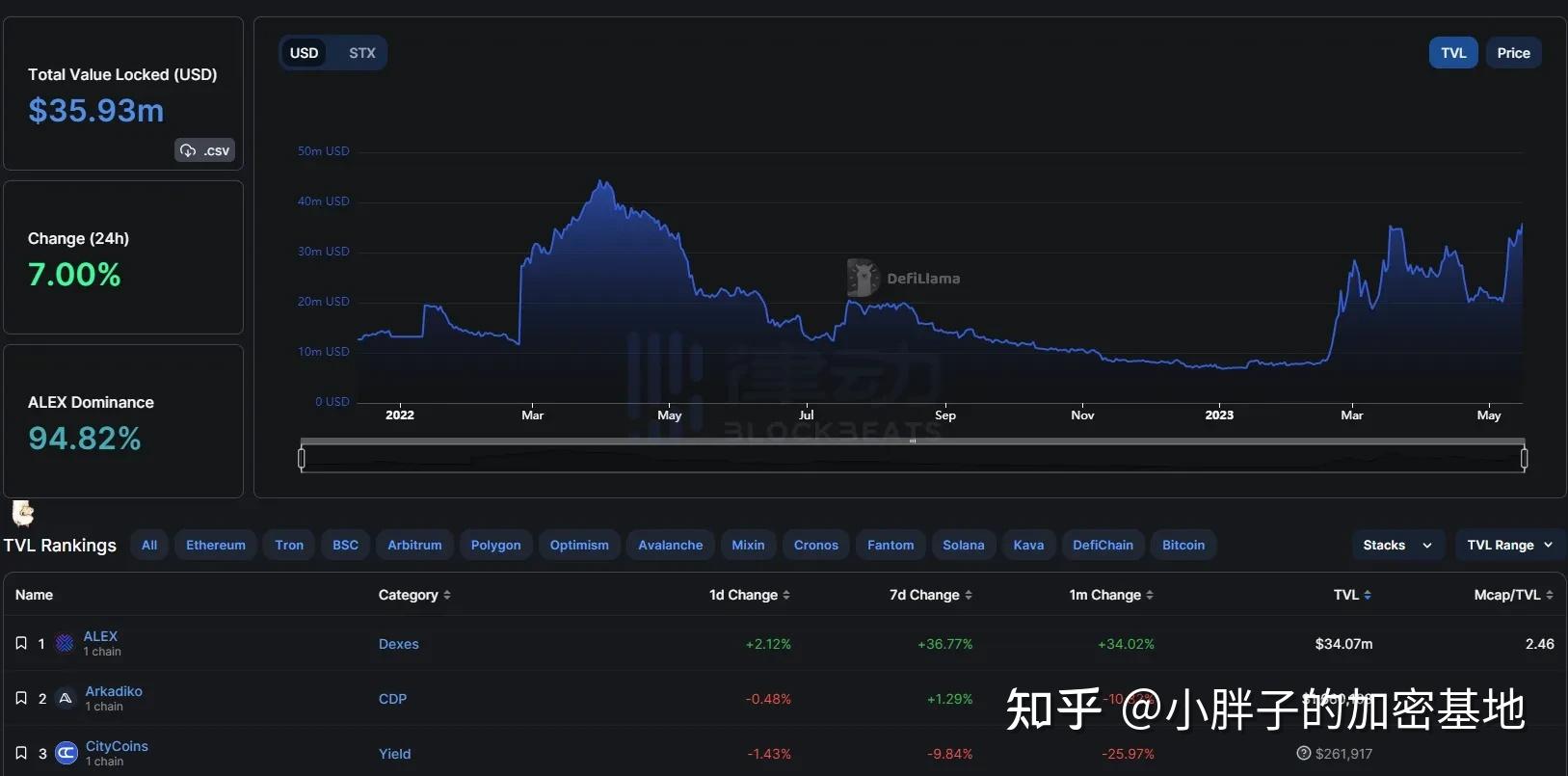Select the TVL chart view
The image size is (1568, 776).
coord(1453,53)
